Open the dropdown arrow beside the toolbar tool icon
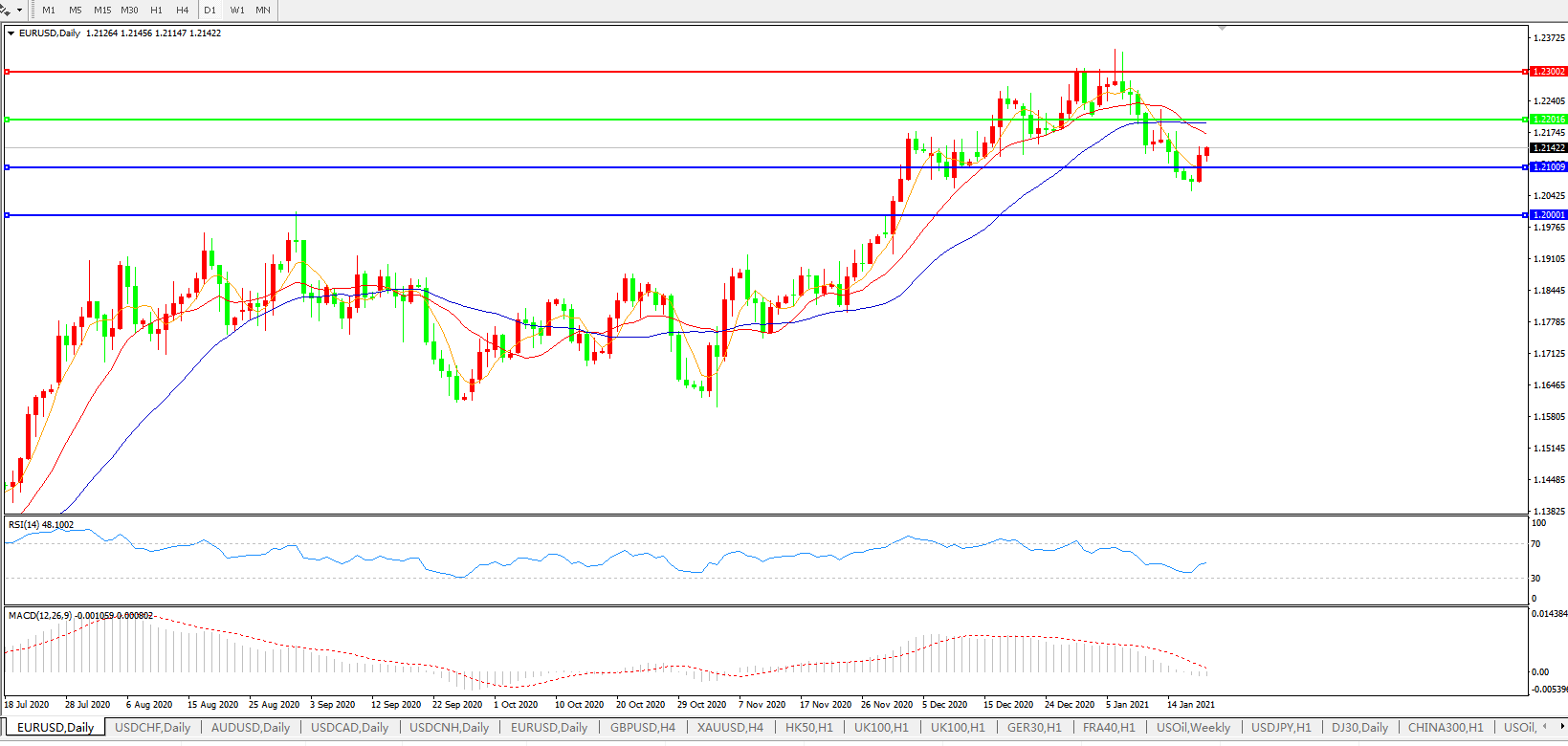1568x746 pixels. pyautogui.click(x=19, y=11)
